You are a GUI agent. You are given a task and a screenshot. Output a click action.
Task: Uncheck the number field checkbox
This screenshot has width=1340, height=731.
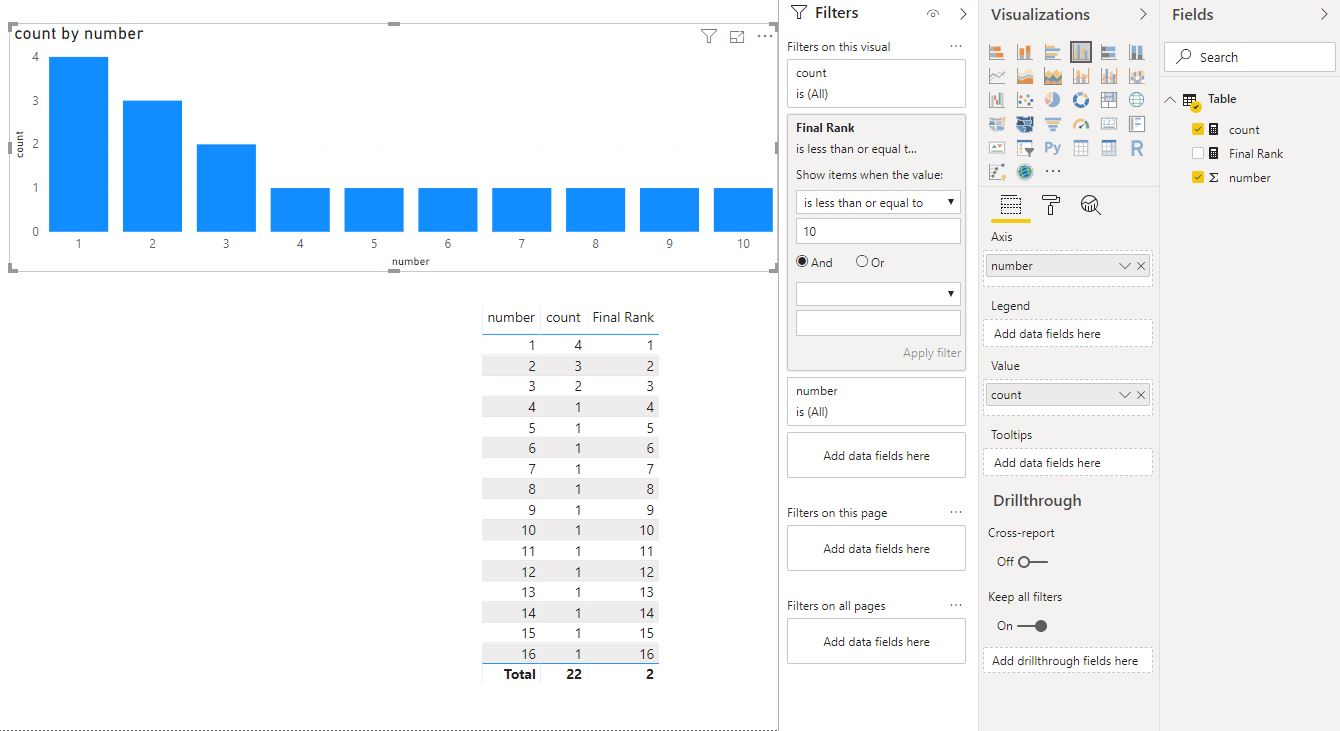(x=1198, y=177)
